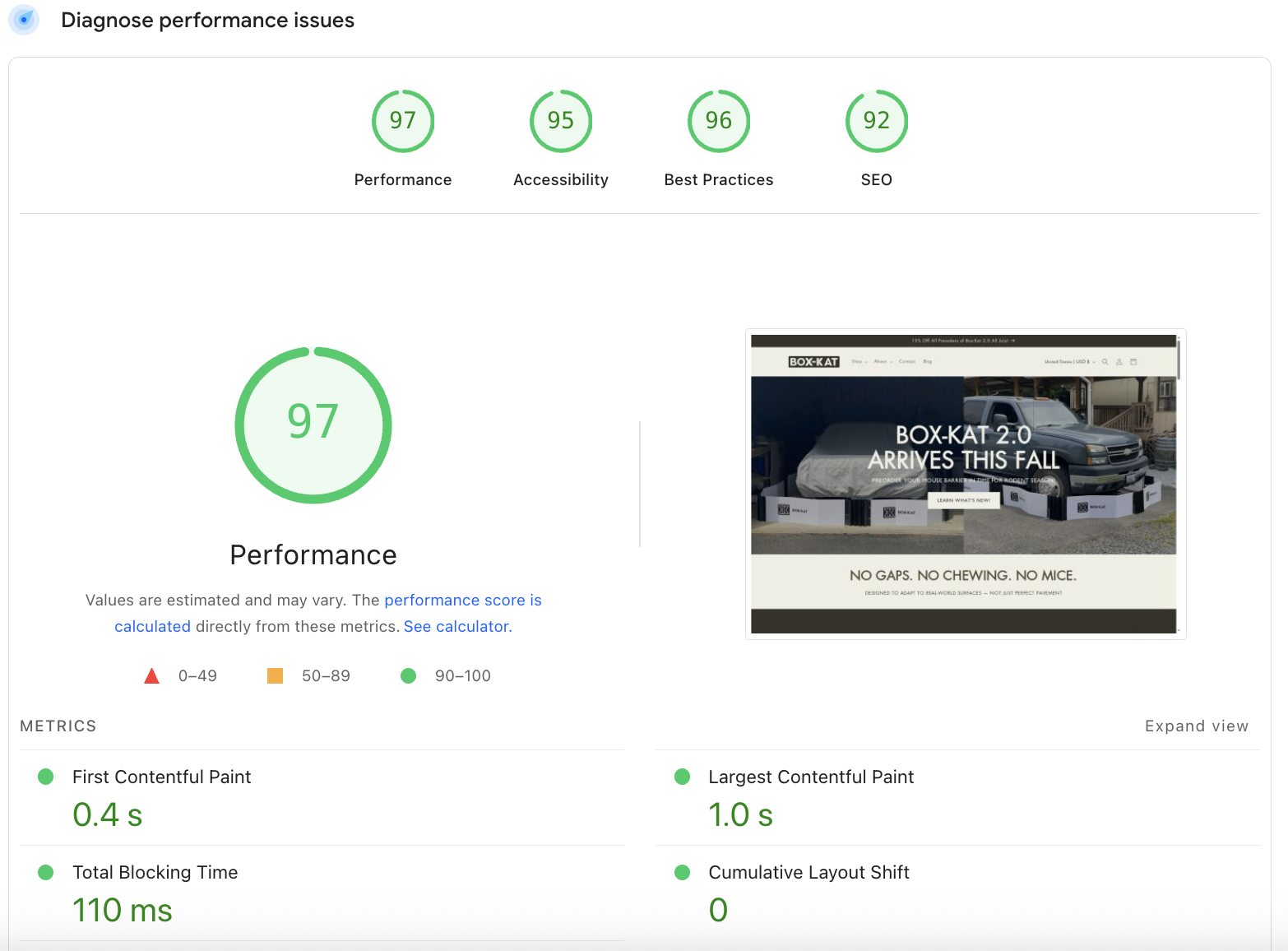Click the Lighthouse gauge logo icon
Image resolution: width=1288 pixels, height=951 pixels.
point(23,20)
